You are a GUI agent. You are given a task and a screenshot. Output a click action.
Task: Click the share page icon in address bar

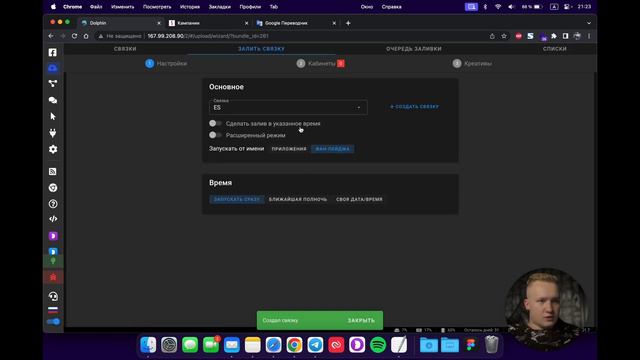click(x=492, y=36)
